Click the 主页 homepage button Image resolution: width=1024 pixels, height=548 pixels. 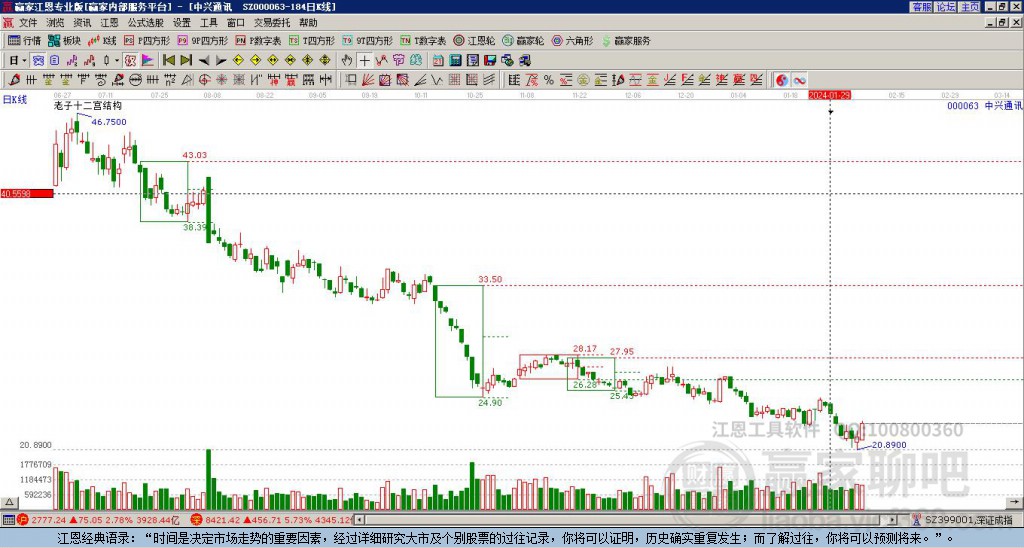[x=970, y=7]
